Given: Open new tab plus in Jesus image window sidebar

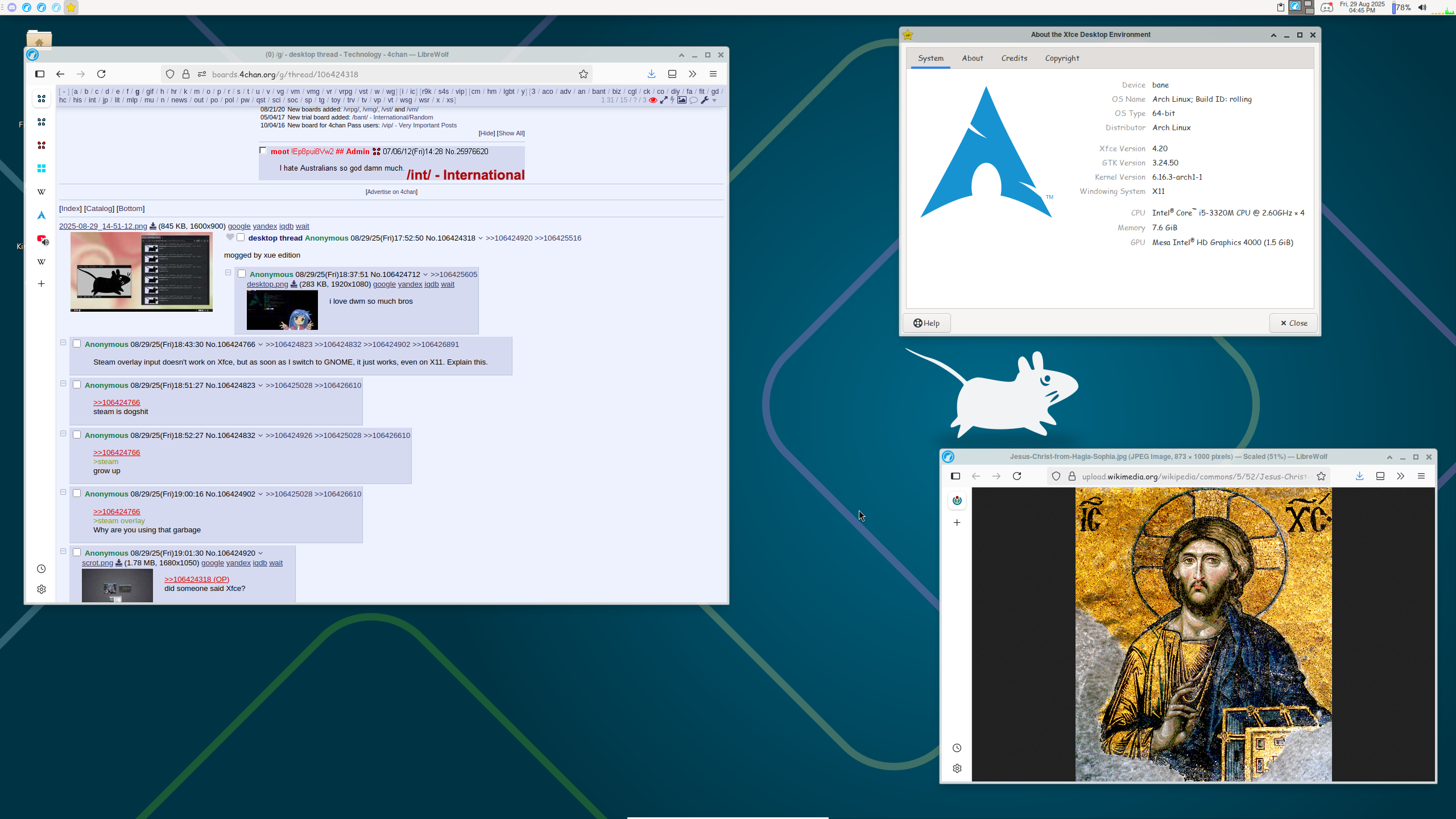Looking at the screenshot, I should [x=957, y=523].
